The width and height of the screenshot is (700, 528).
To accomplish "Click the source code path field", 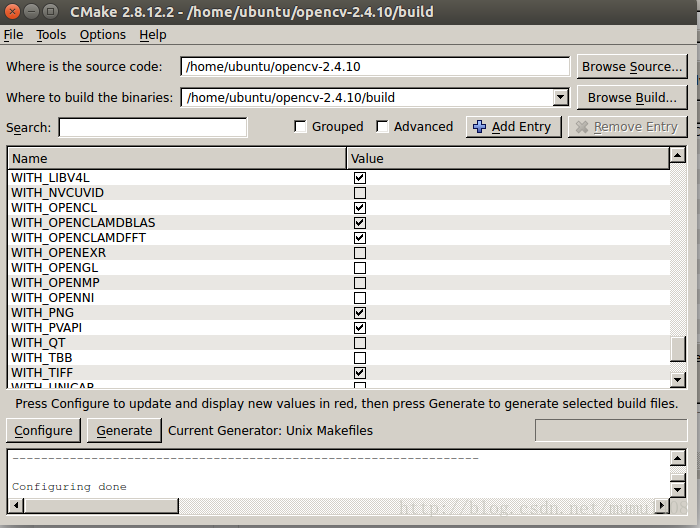I will 375,67.
